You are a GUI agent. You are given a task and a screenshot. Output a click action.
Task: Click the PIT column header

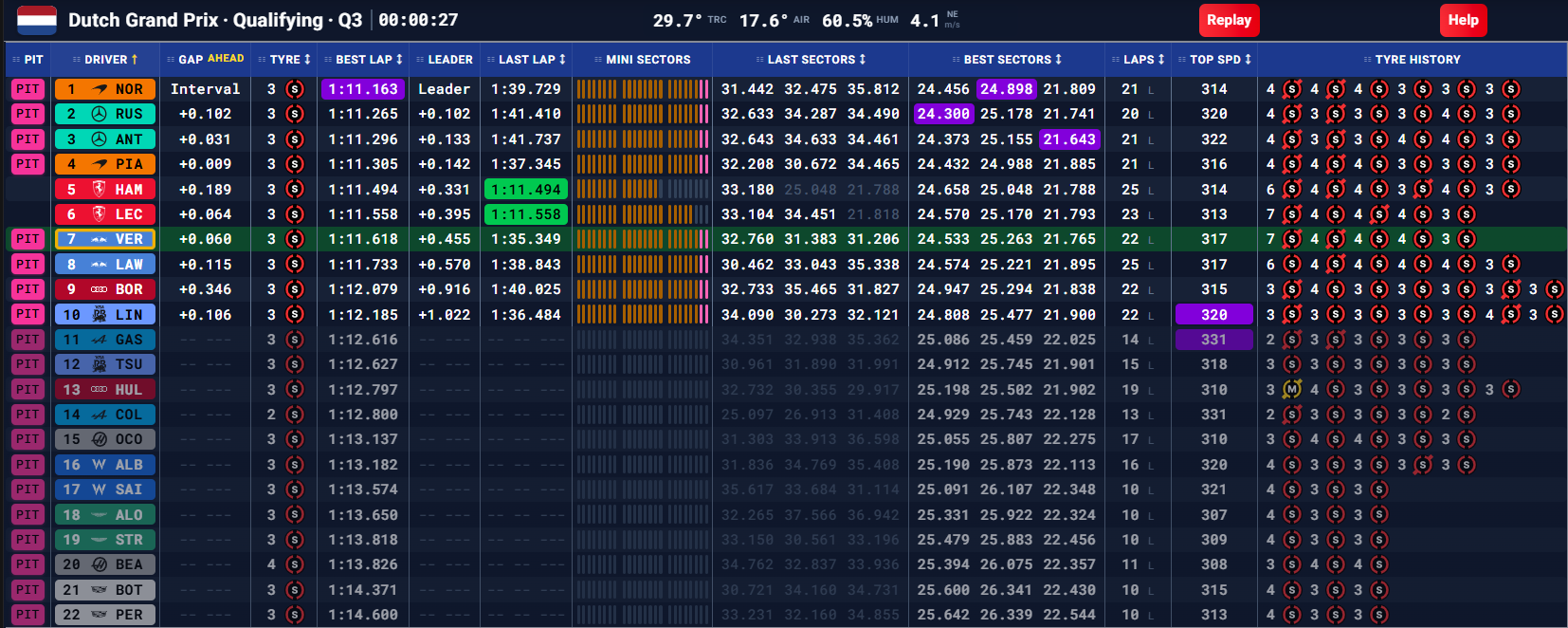27,59
